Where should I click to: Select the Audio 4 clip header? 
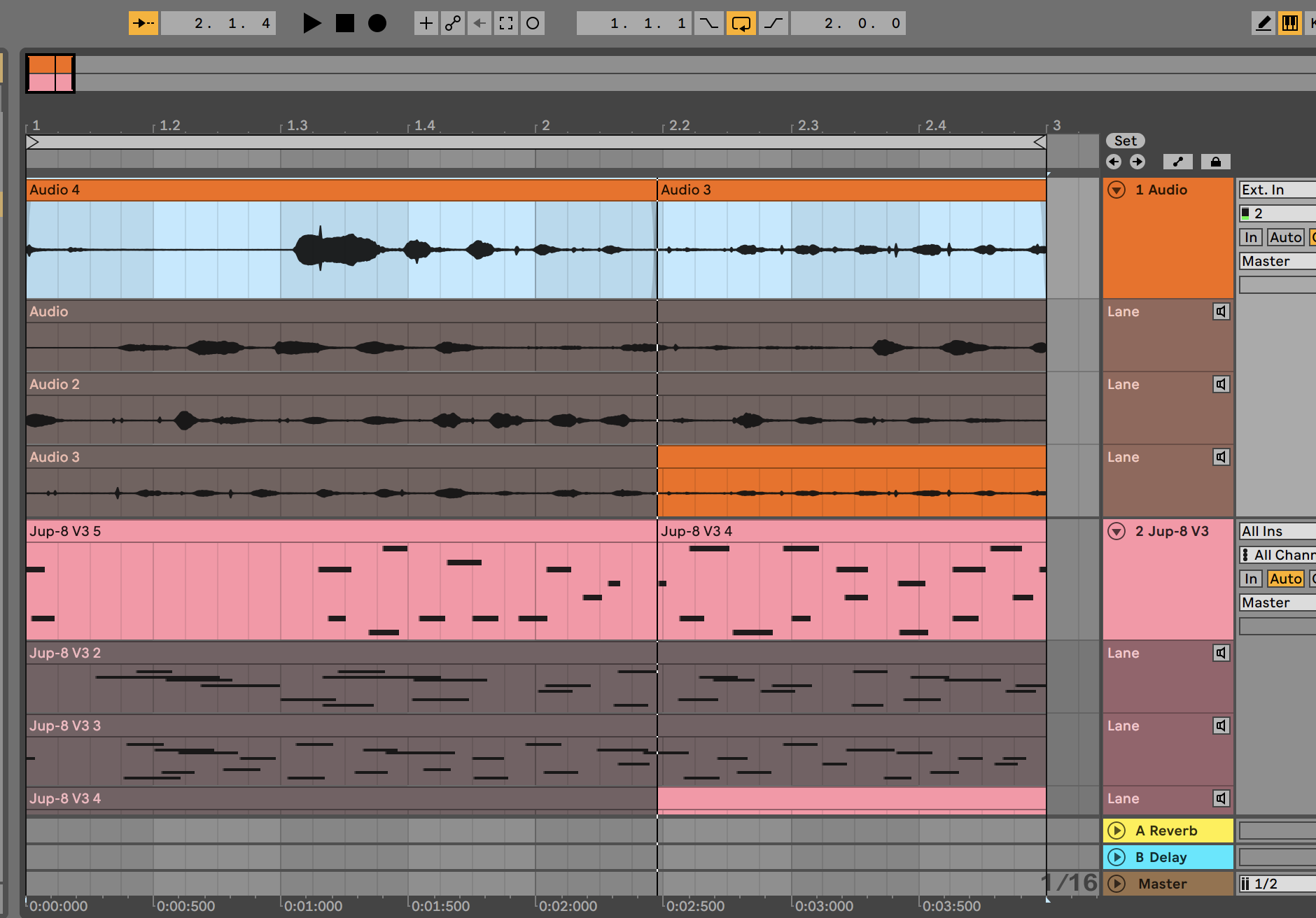[x=341, y=190]
